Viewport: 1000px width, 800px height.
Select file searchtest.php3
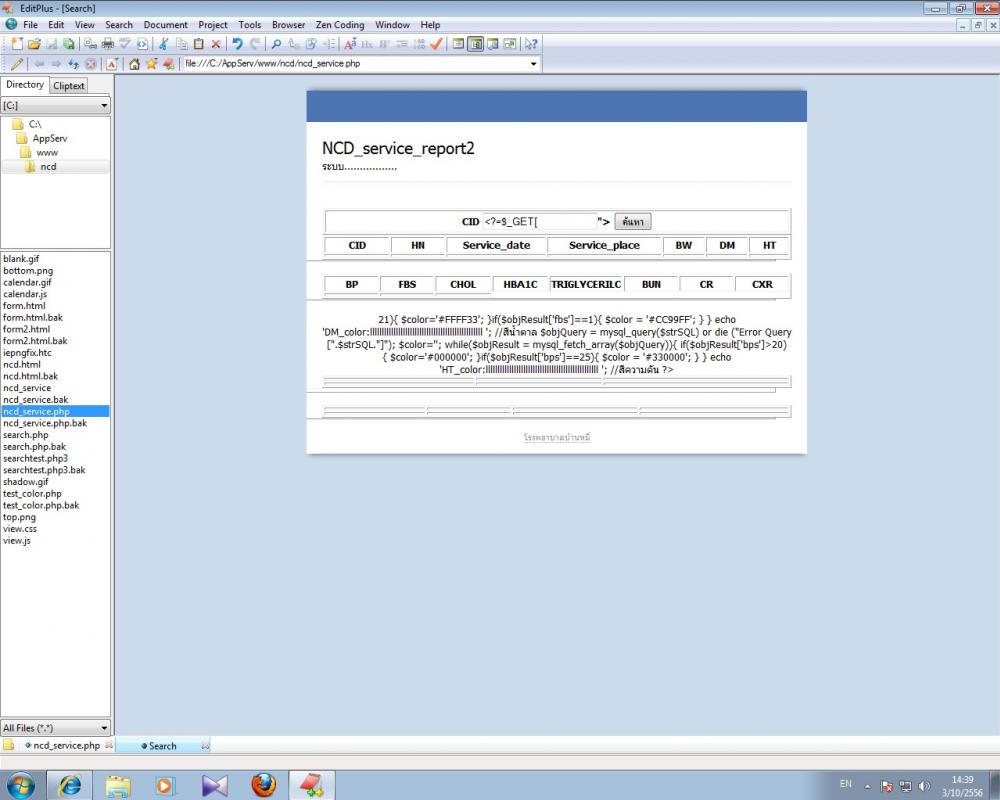coord(35,459)
